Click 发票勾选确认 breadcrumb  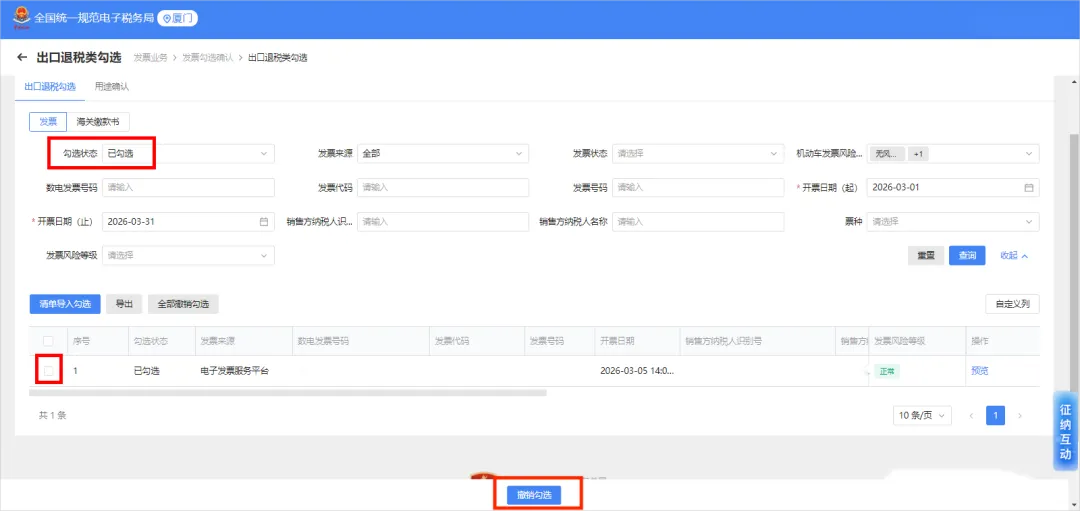(x=207, y=58)
